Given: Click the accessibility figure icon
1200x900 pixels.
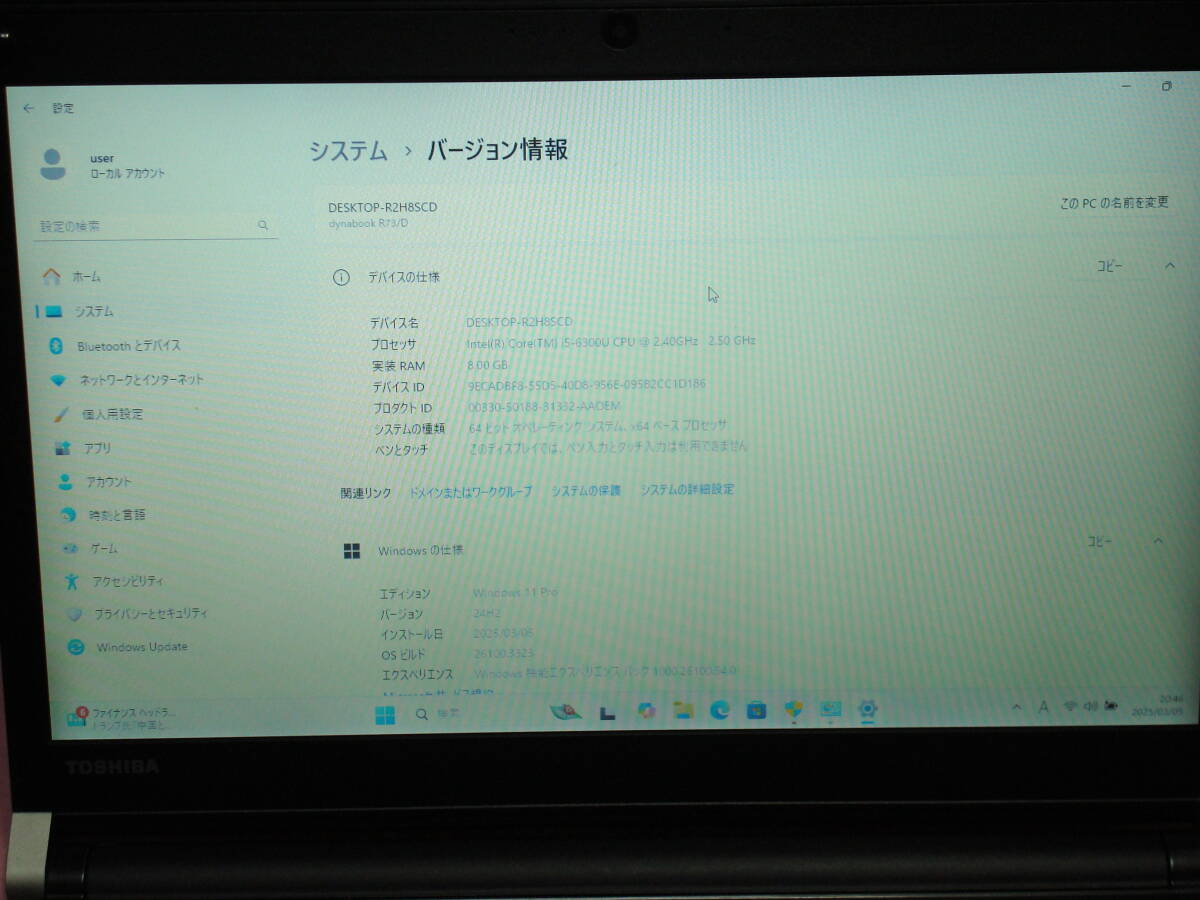Looking at the screenshot, I should [x=71, y=581].
